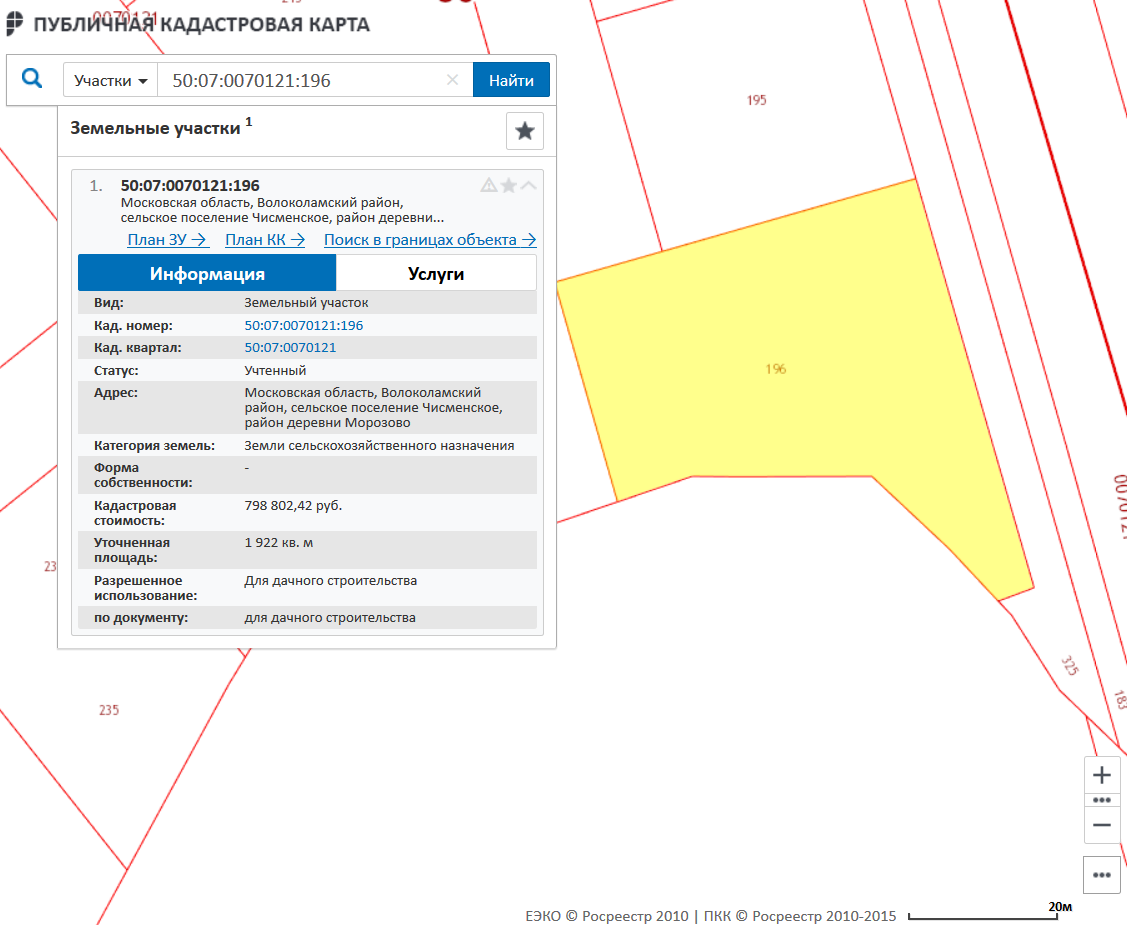Click the small star icon on result card
Screen dimensions: 1127x925
(x=509, y=185)
